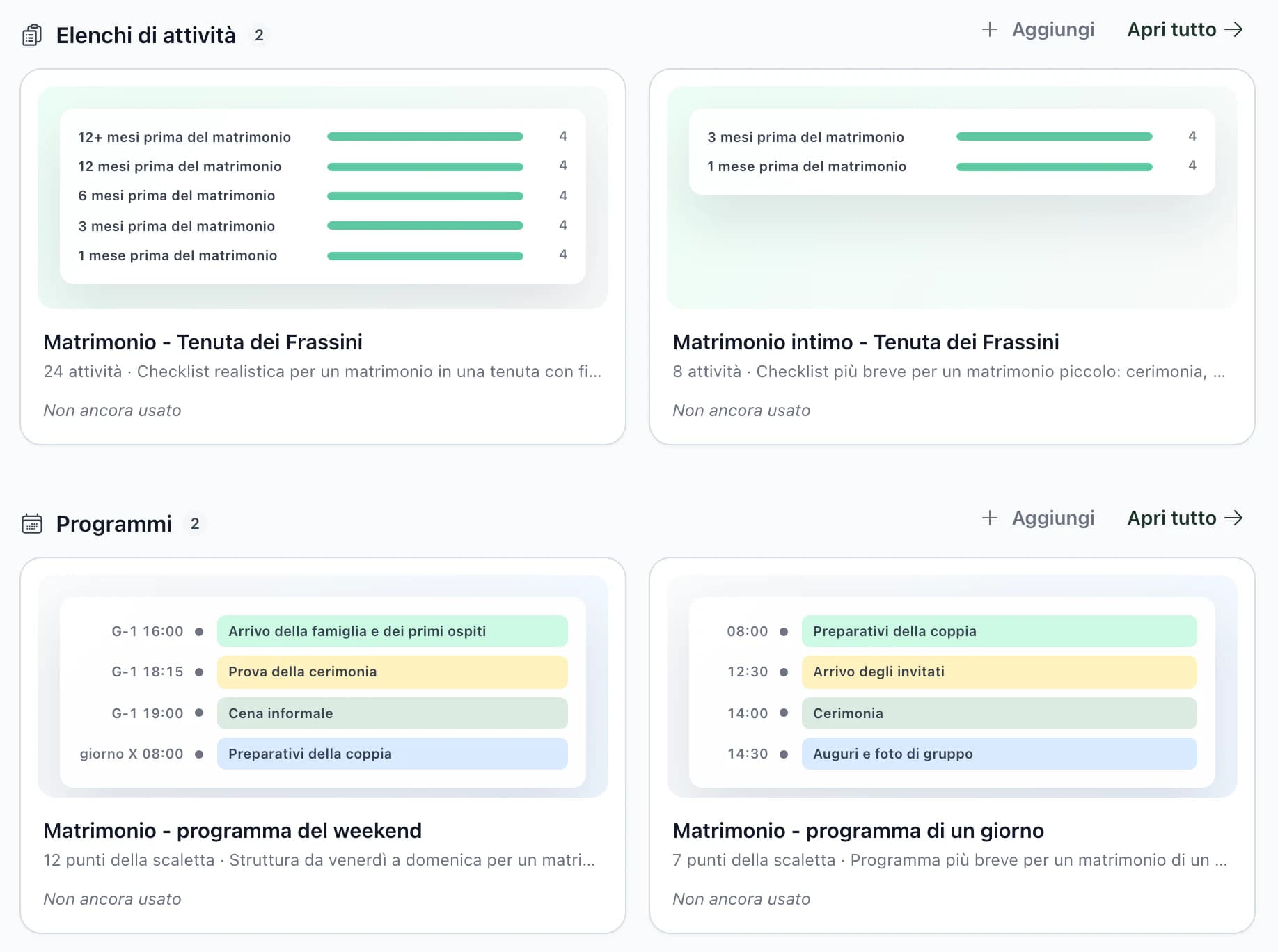Image resolution: width=1278 pixels, height=952 pixels.
Task: Click the Elenchi di attività clipboard icon
Action: pyautogui.click(x=32, y=35)
